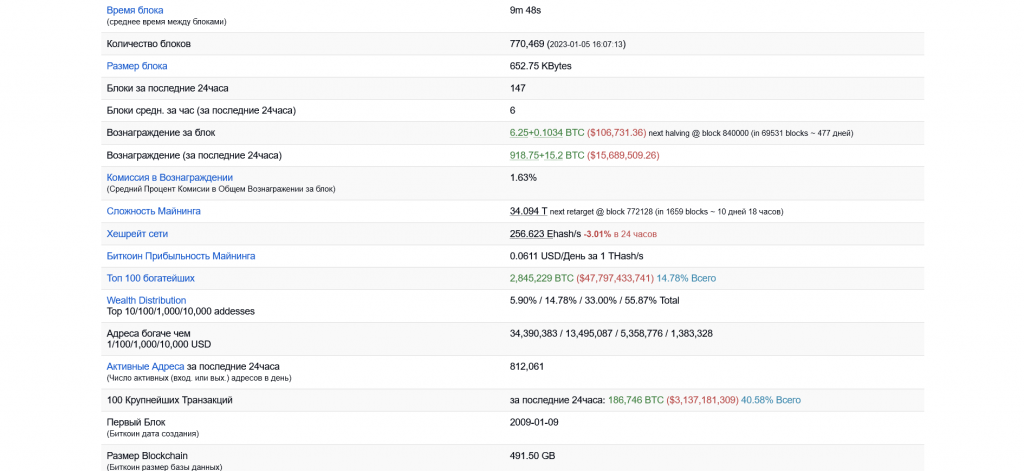
Task: Follow the Wealth Distribution link
Action: click(x=146, y=300)
